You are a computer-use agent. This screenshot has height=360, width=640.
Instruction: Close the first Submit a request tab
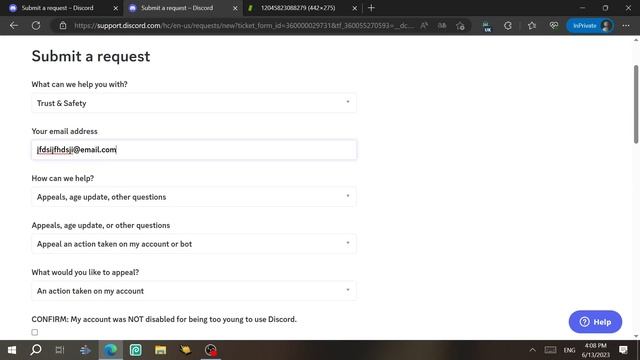click(116, 8)
